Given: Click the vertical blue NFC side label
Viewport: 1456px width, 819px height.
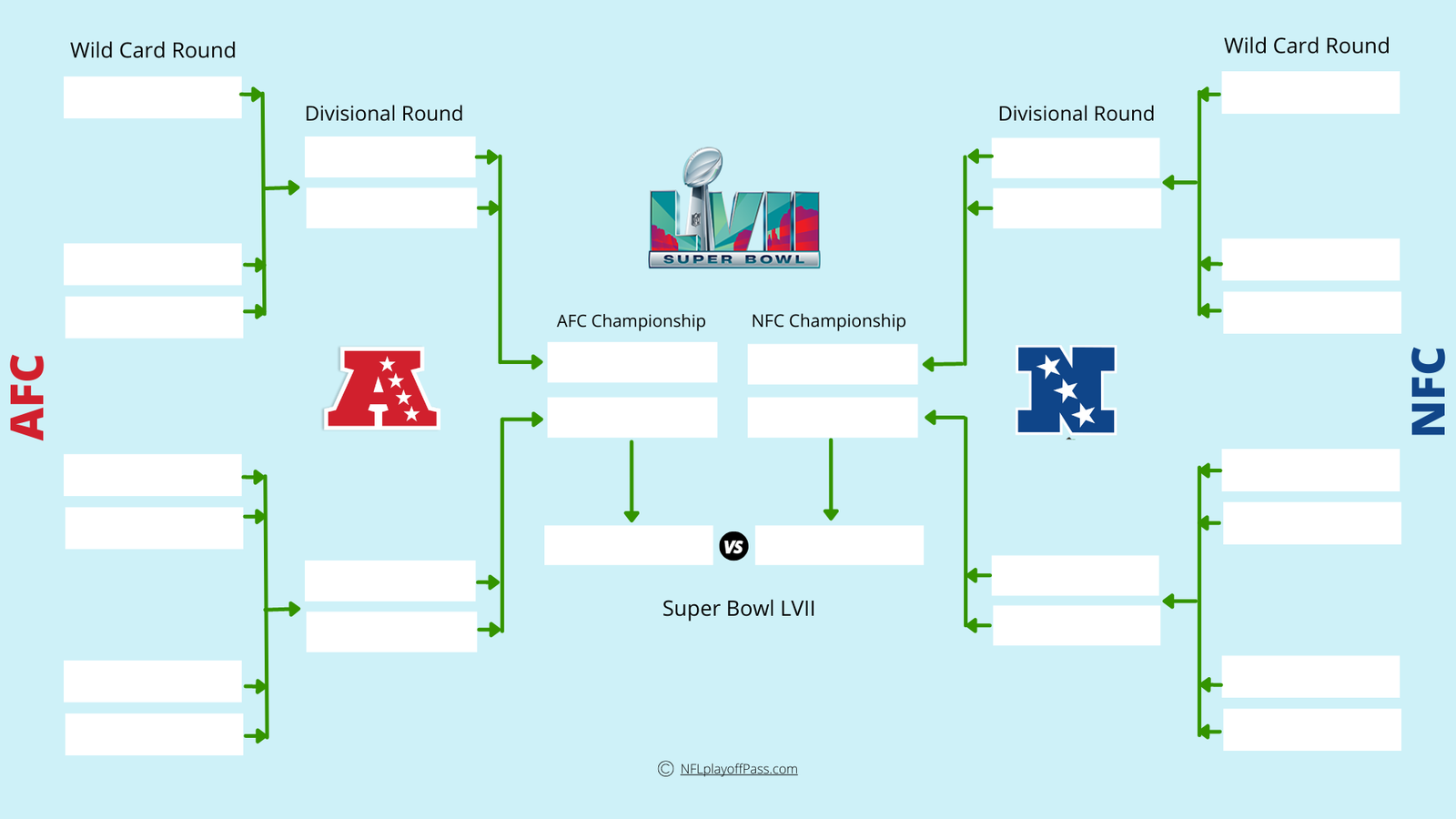Looking at the screenshot, I should [x=1428, y=391].
